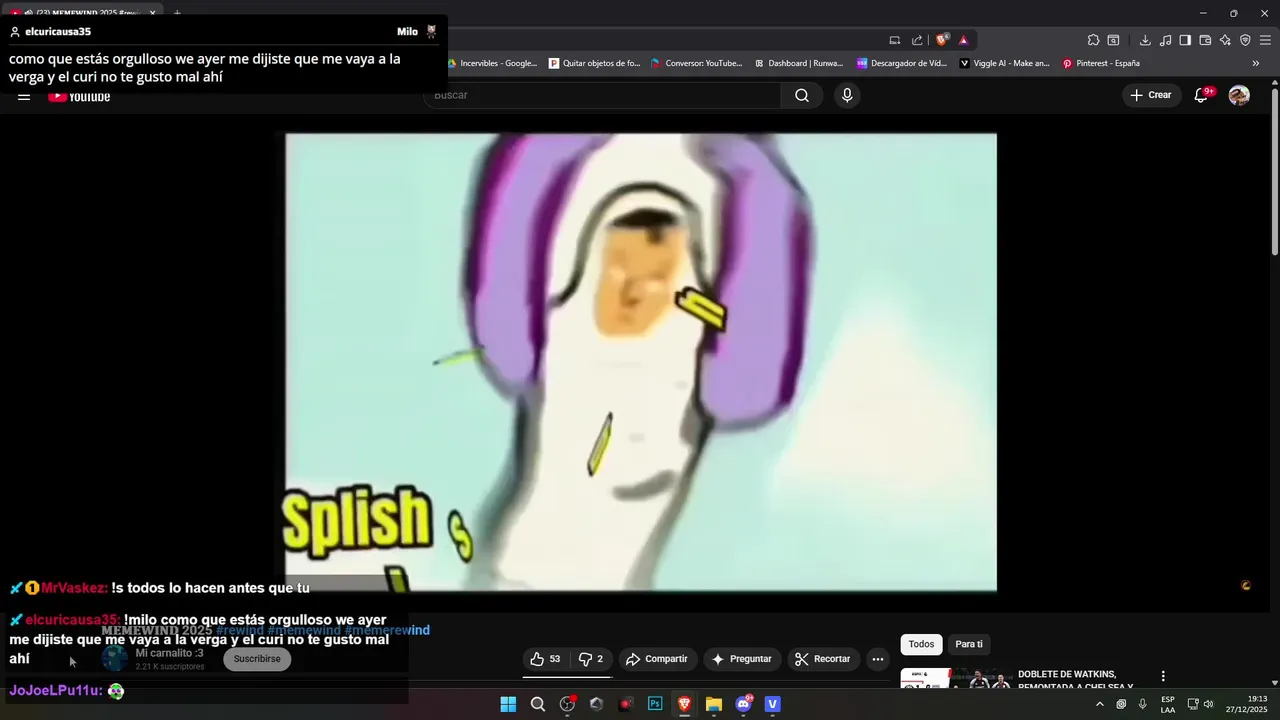This screenshot has height=720, width=1280.
Task: Dislike the video with thumbs down
Action: pyautogui.click(x=591, y=659)
